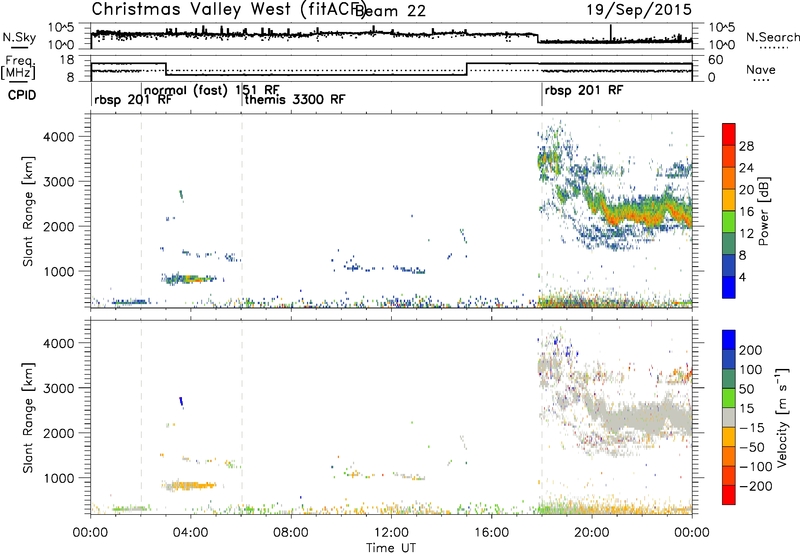Click the '4000' tick of the power panel
This screenshot has width=800, height=554.
coord(59,137)
